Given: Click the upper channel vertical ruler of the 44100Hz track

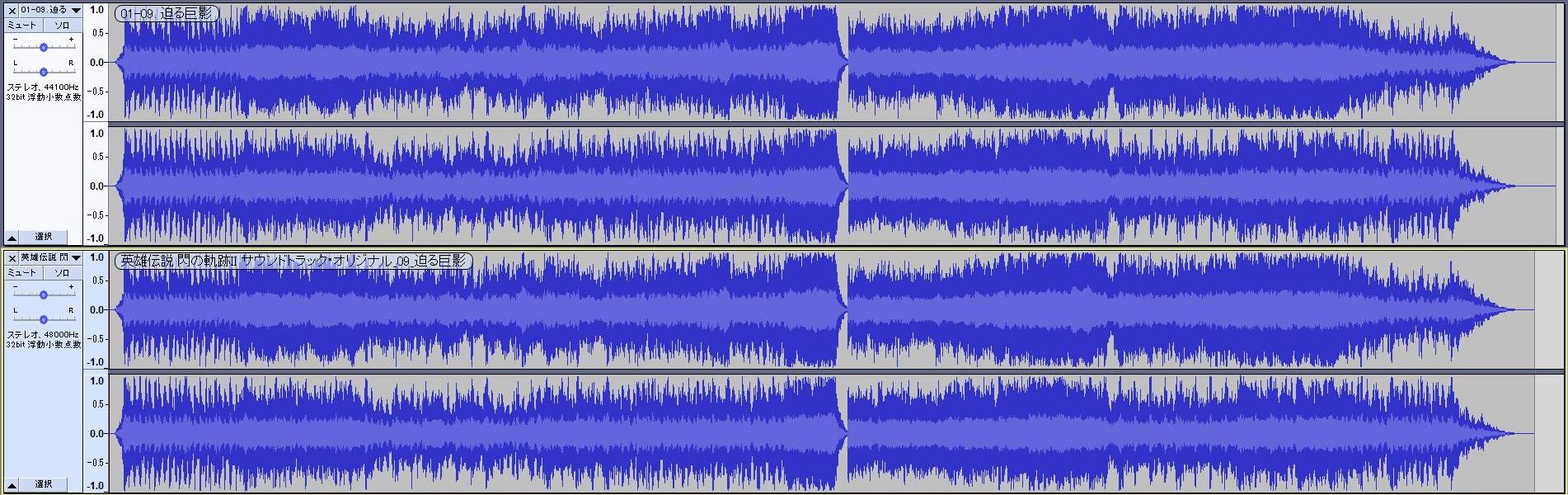Looking at the screenshot, I should [96, 63].
